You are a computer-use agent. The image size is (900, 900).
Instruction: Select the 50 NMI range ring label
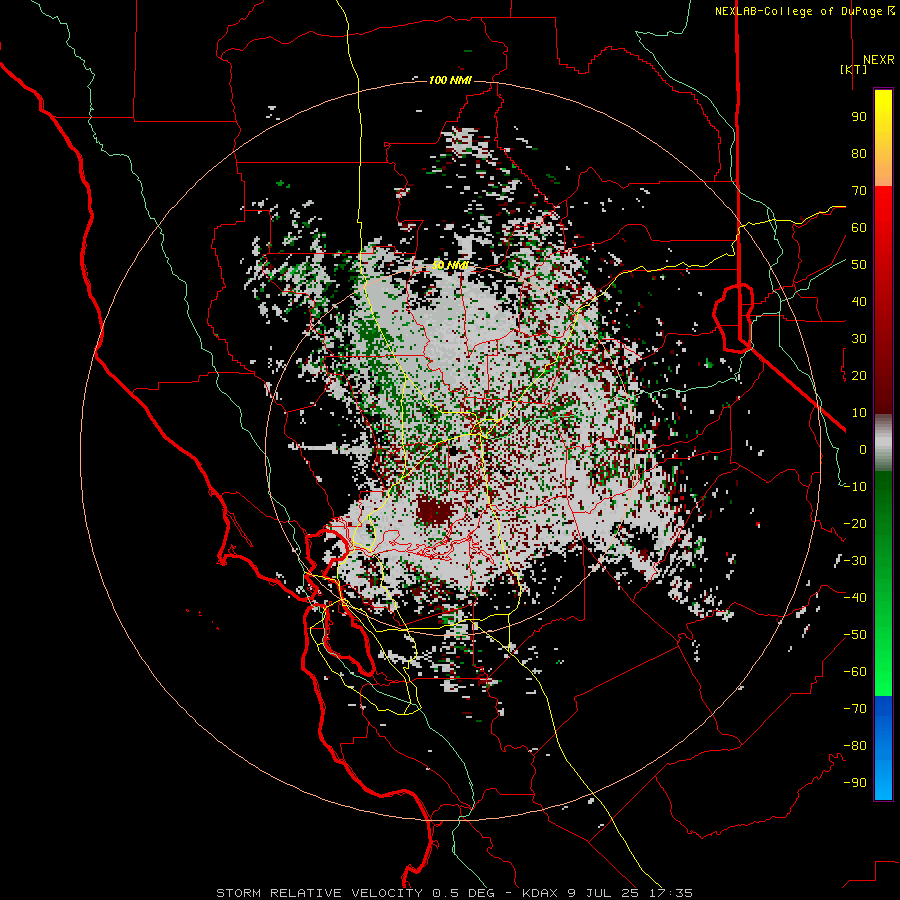point(450,265)
